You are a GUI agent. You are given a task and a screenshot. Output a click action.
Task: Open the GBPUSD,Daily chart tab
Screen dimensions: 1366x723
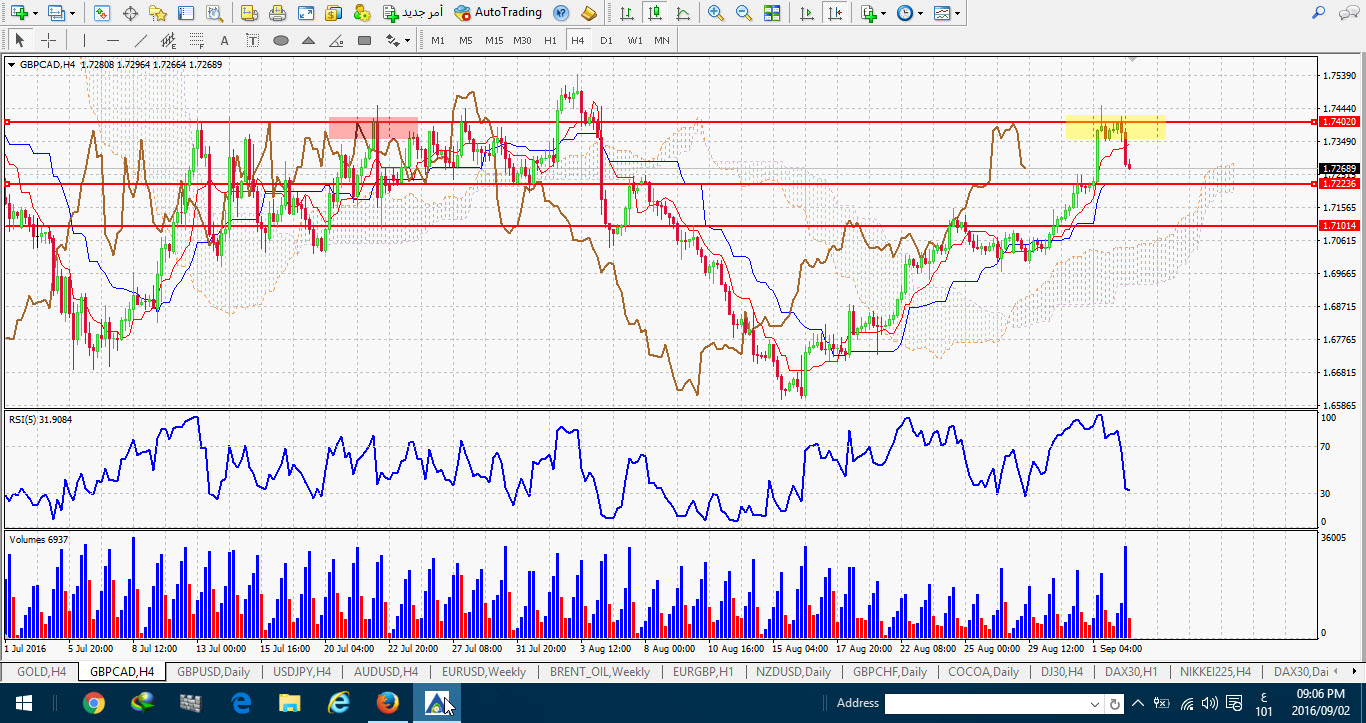(x=213, y=672)
